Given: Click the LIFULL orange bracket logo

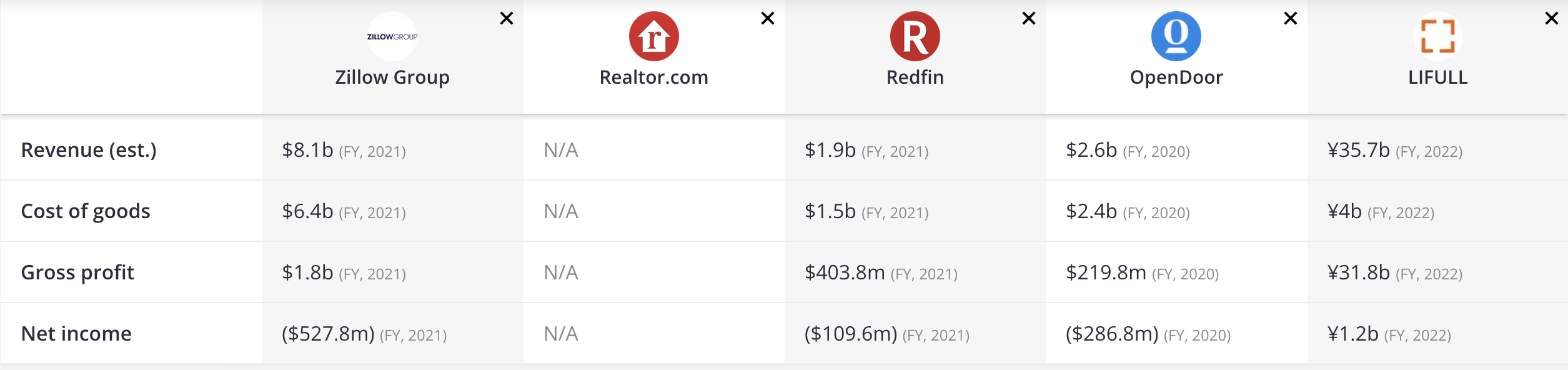Looking at the screenshot, I should [1438, 36].
